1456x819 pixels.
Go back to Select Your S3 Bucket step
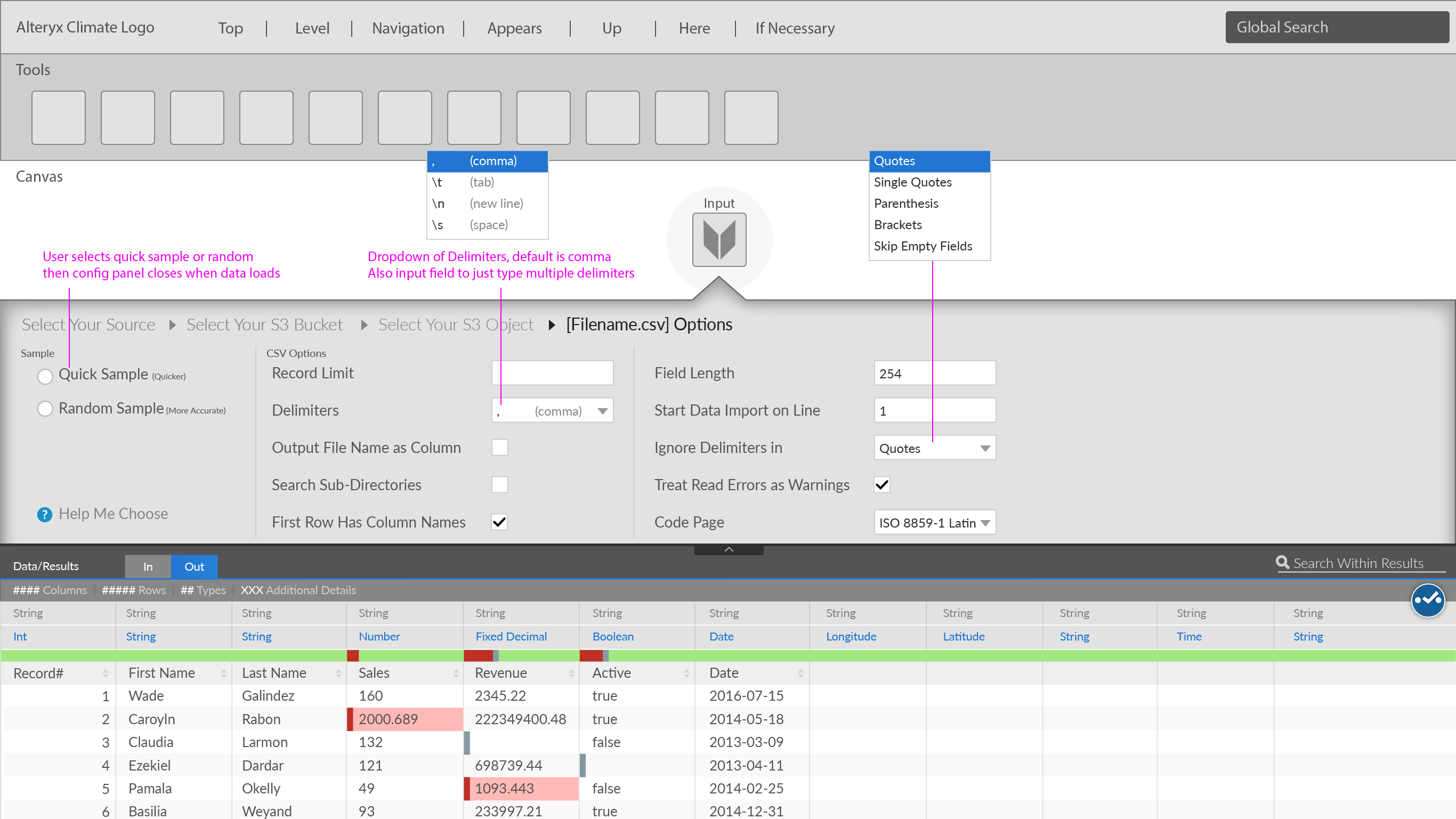264,325
